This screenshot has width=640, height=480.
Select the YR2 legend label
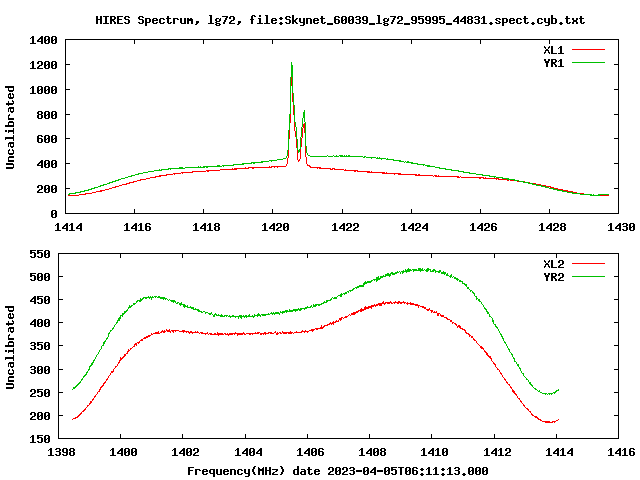coord(553,277)
